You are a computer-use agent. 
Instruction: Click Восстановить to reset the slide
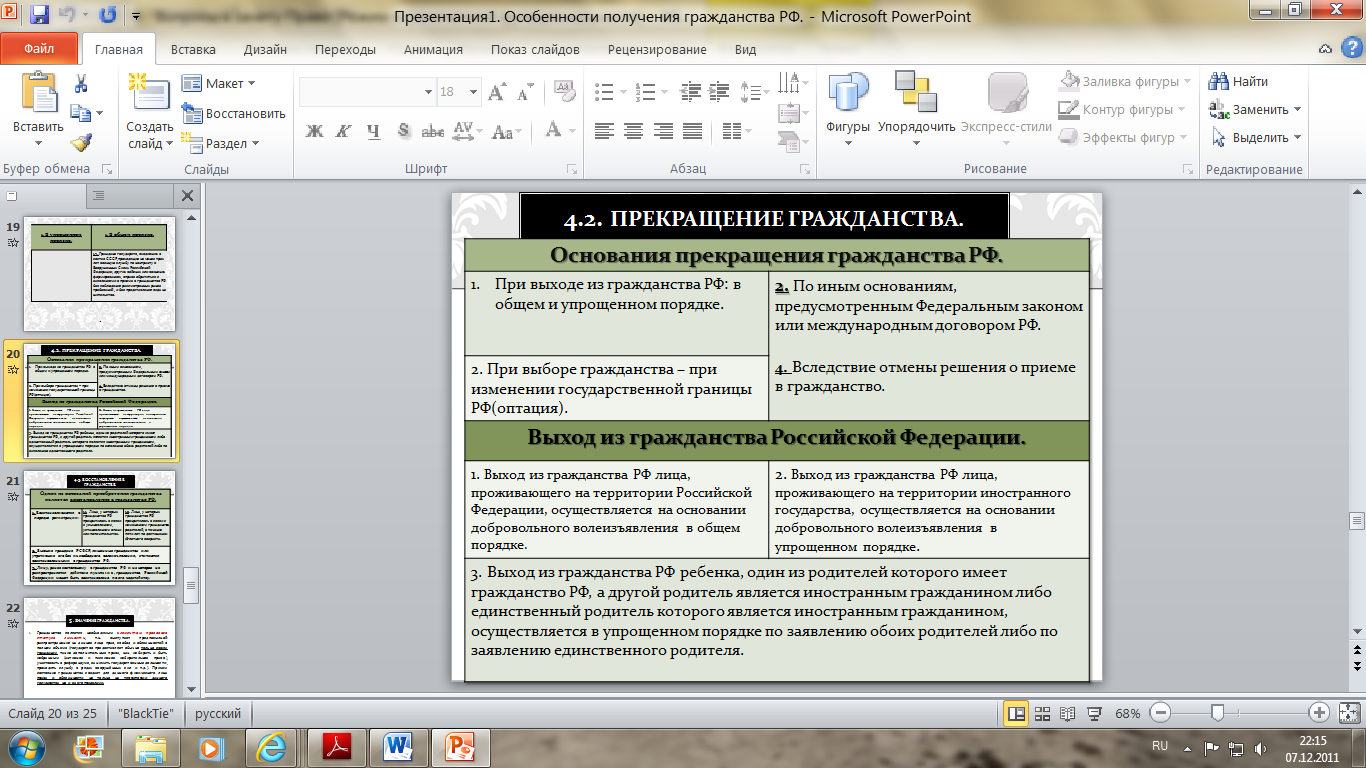click(x=234, y=113)
